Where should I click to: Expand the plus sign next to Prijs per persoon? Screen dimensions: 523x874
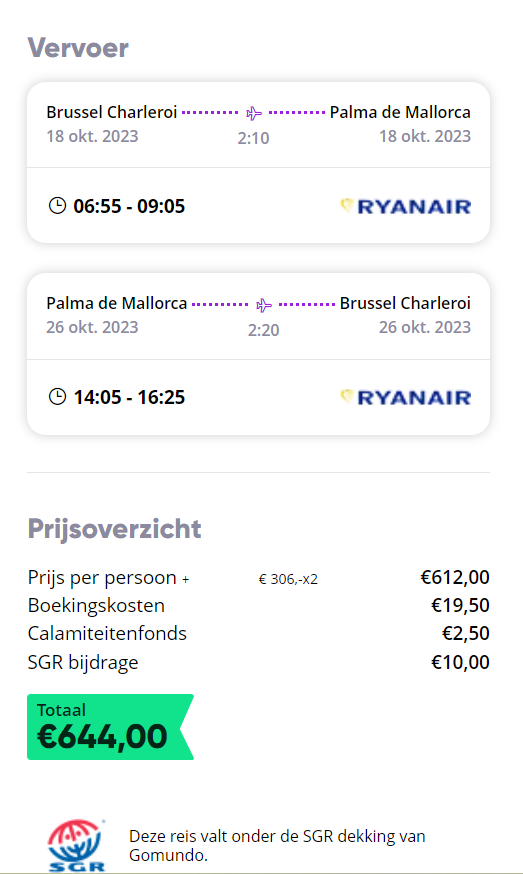click(x=186, y=580)
